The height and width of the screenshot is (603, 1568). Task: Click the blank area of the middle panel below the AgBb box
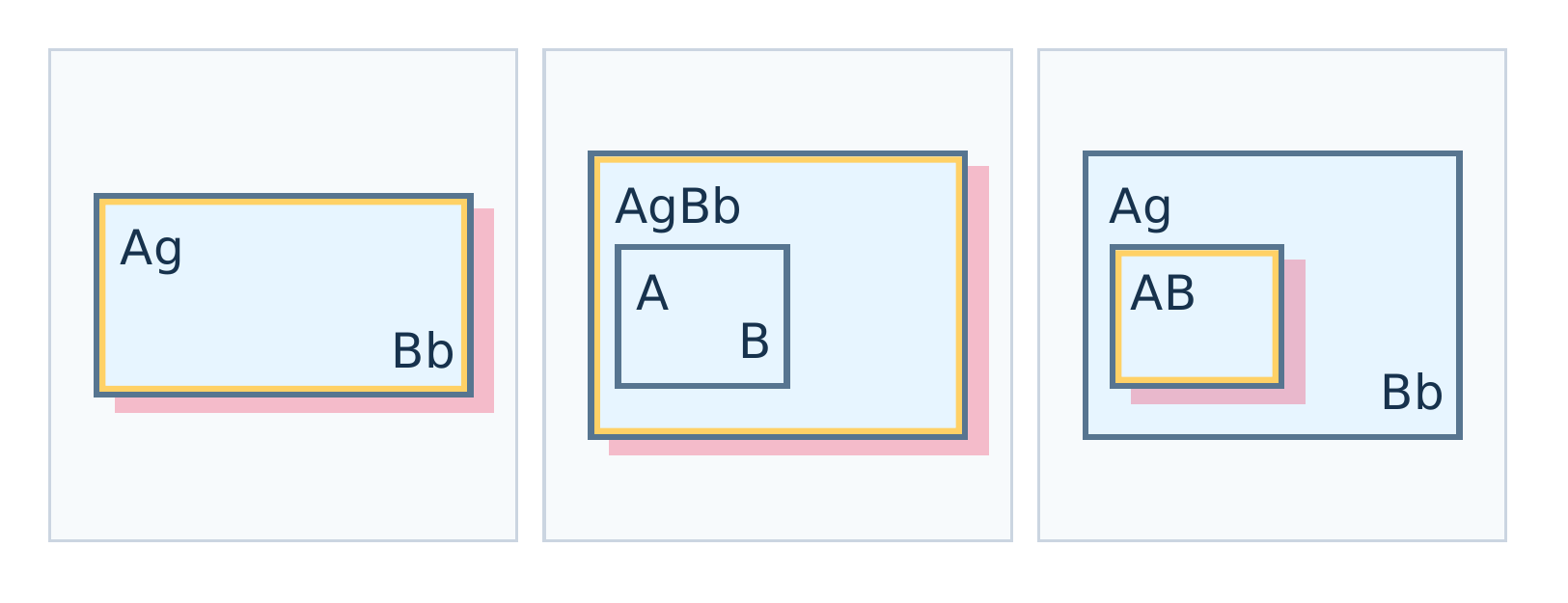(778, 497)
